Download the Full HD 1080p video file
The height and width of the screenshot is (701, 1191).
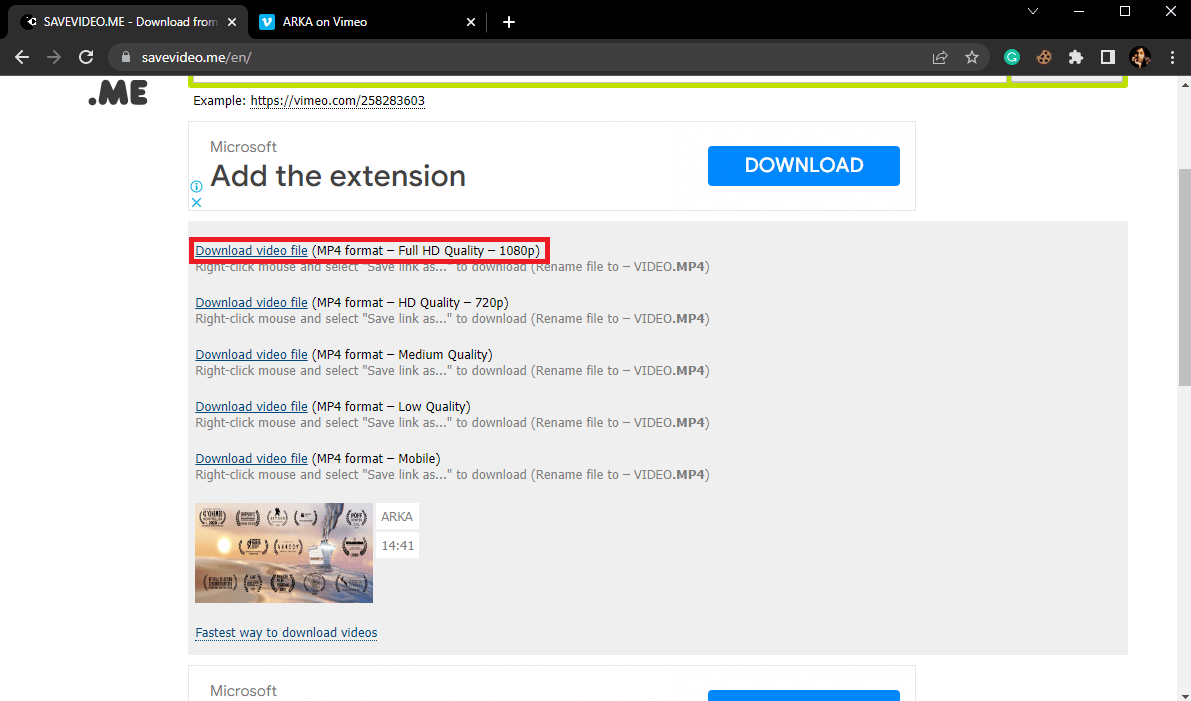click(251, 251)
